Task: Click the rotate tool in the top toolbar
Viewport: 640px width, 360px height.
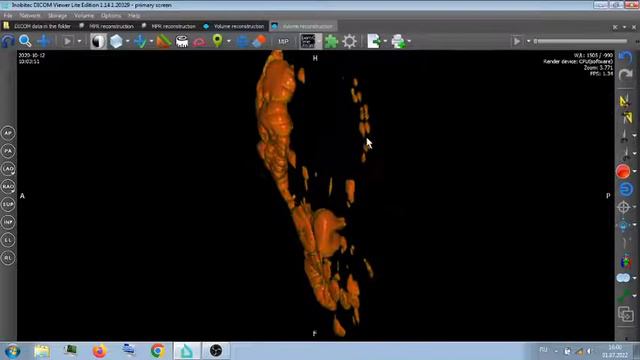Action: [x=8, y=41]
